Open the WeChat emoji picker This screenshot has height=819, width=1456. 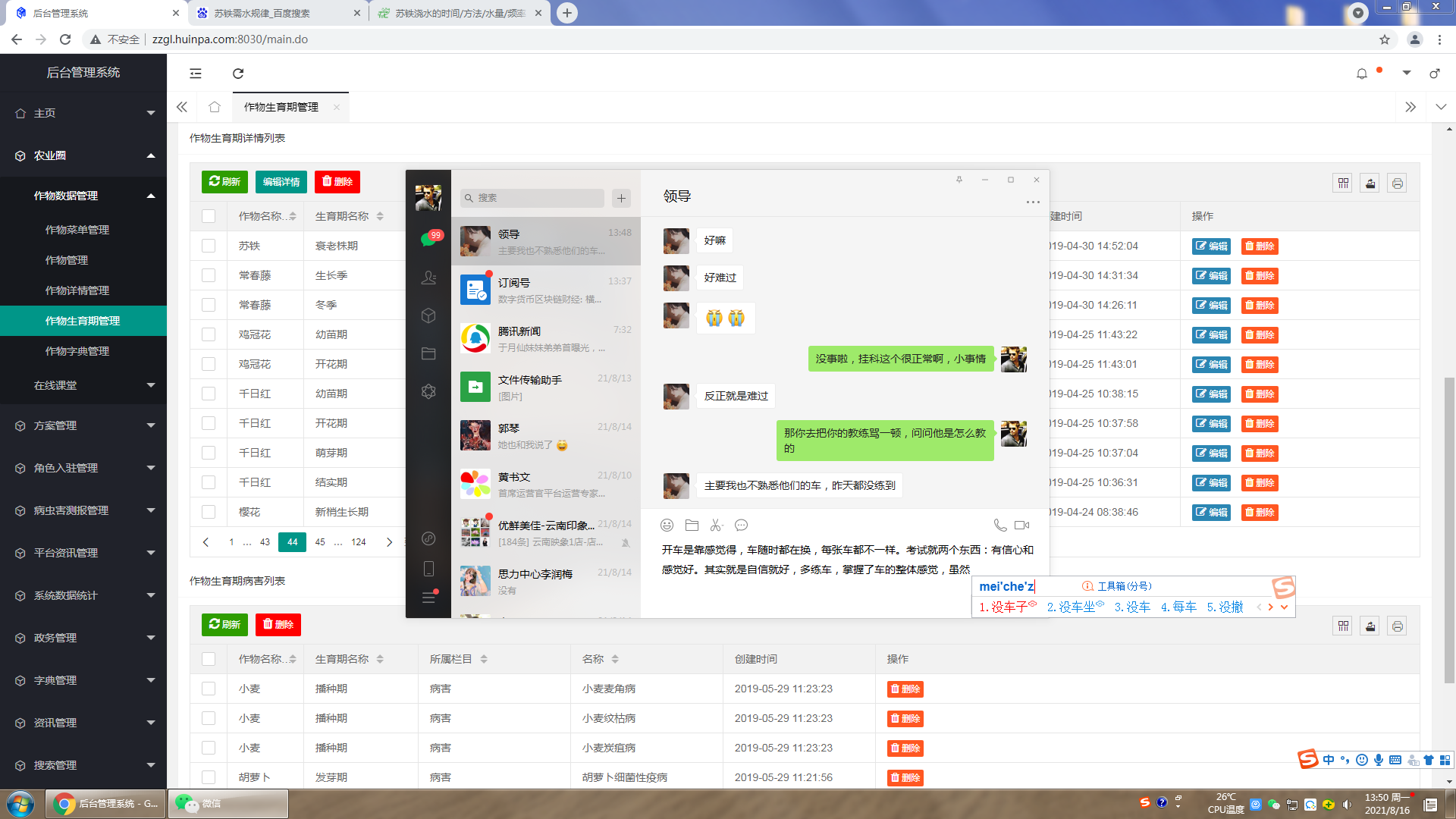coord(667,525)
